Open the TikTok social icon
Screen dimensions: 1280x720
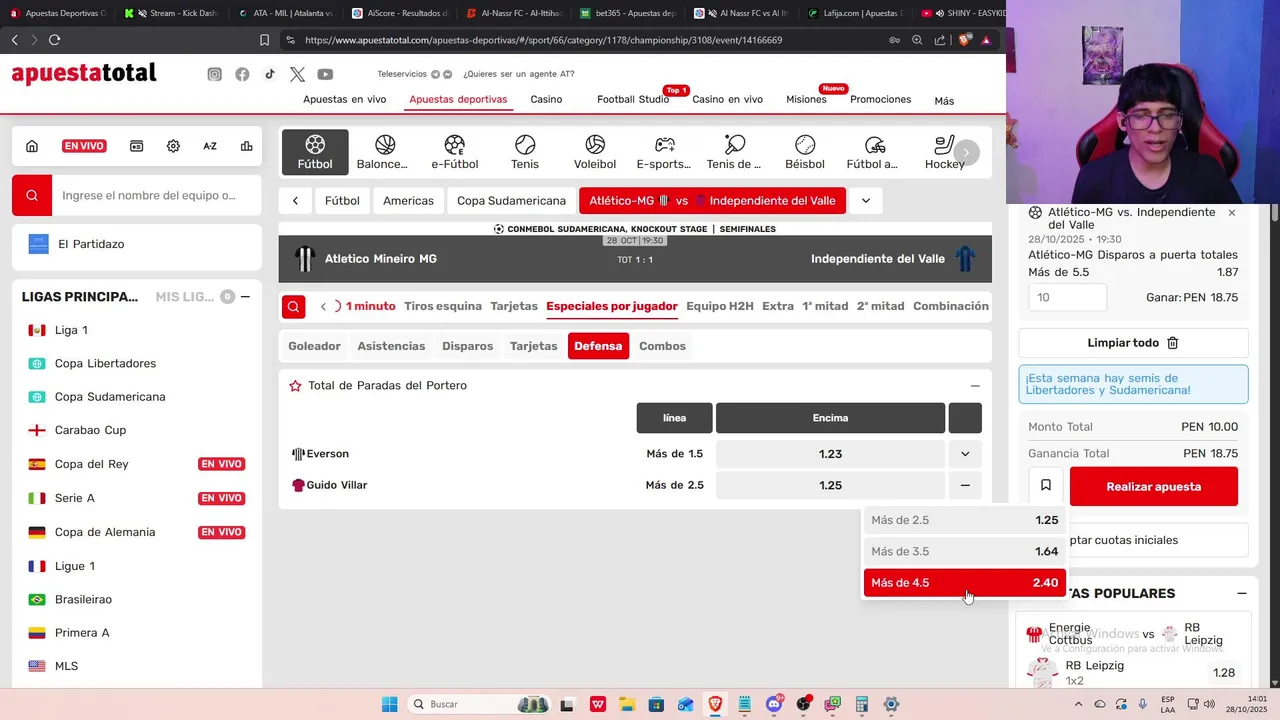(x=270, y=74)
